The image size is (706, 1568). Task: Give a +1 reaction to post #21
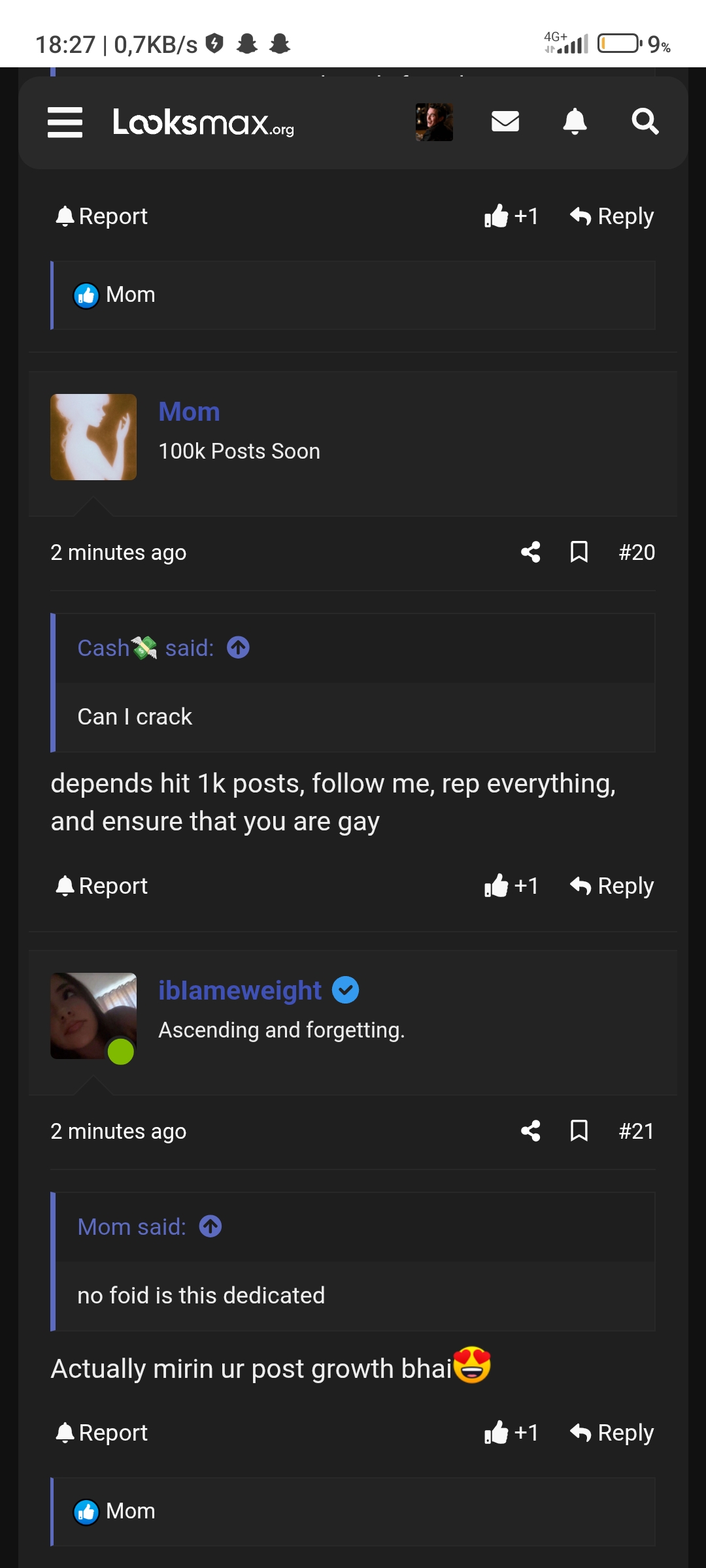[512, 1432]
